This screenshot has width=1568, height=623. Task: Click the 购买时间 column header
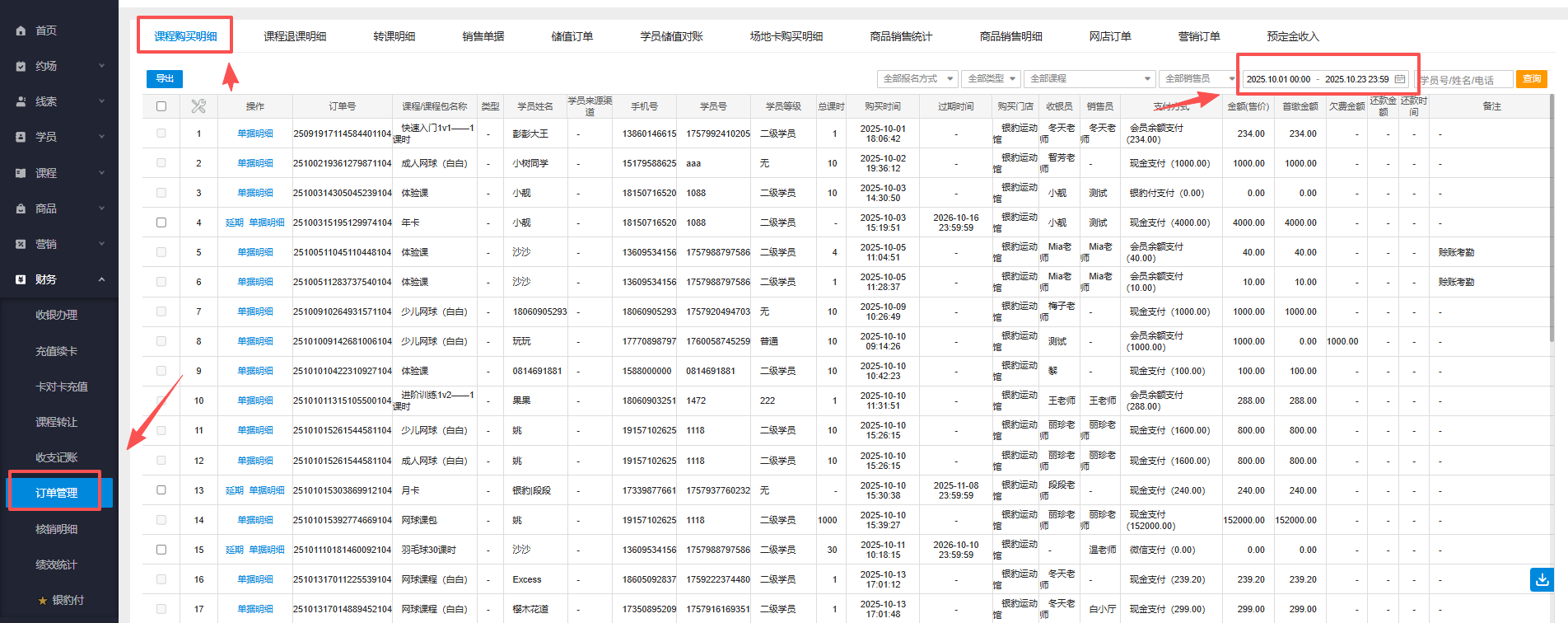pos(883,106)
